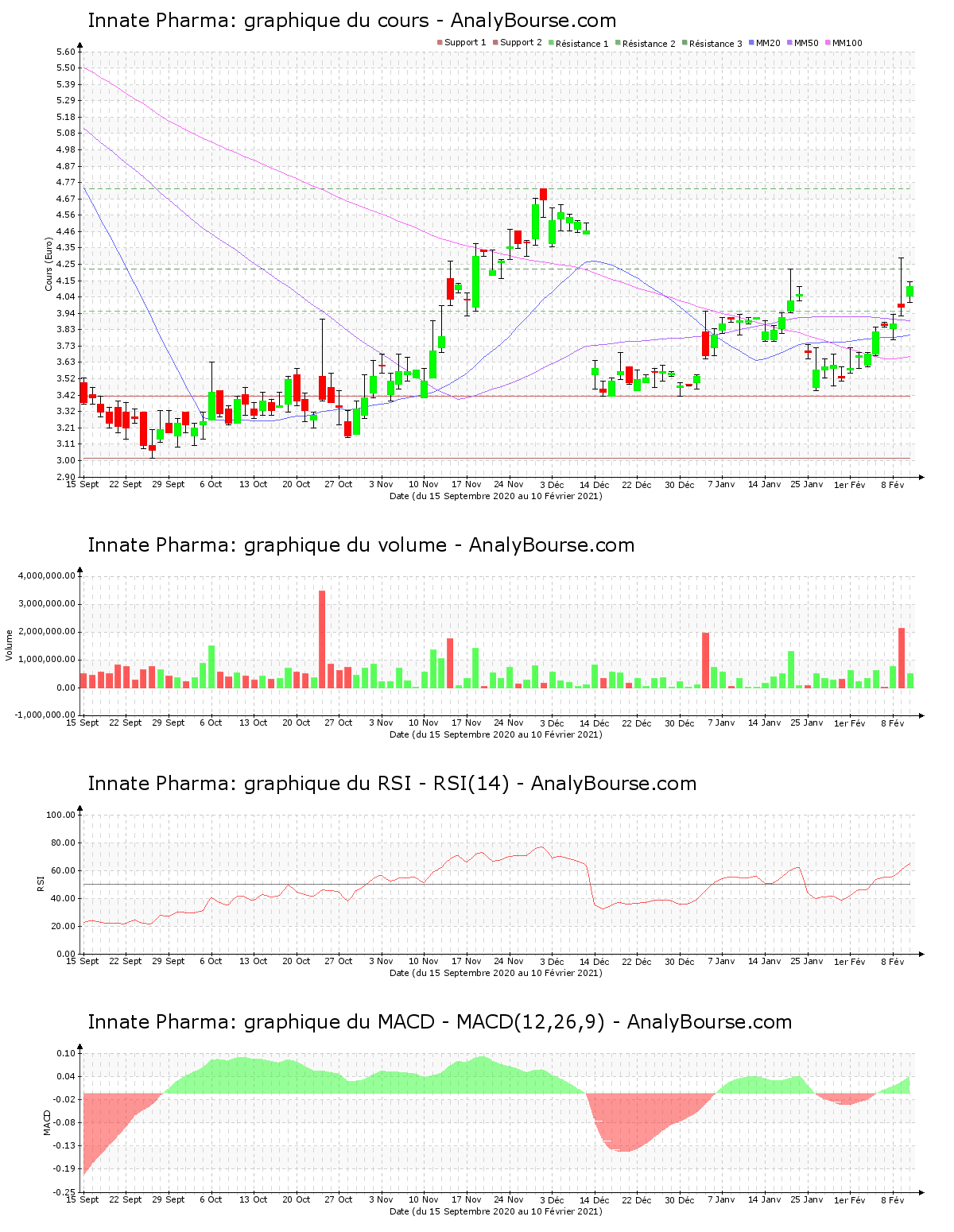Click the MM50 legend entry

pyautogui.click(x=802, y=43)
